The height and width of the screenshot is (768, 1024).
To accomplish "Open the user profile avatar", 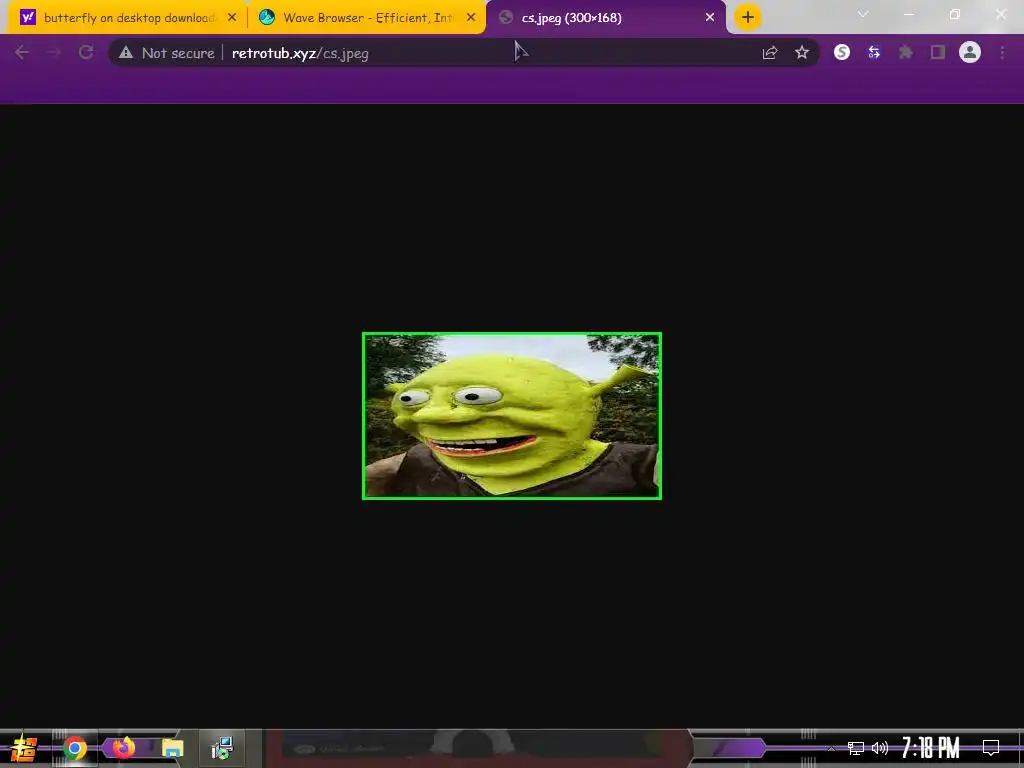I will click(970, 53).
